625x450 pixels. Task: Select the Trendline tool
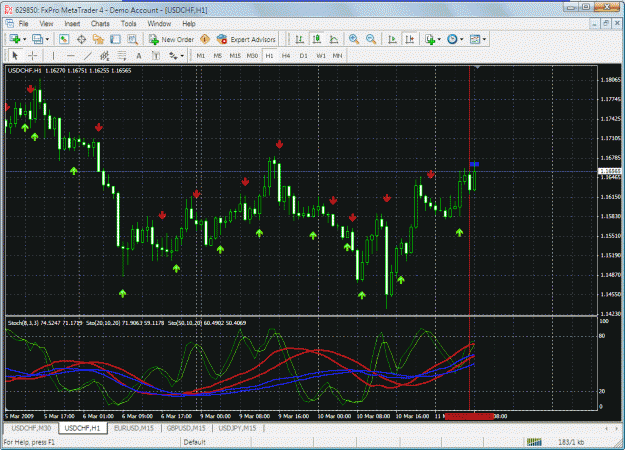88,56
